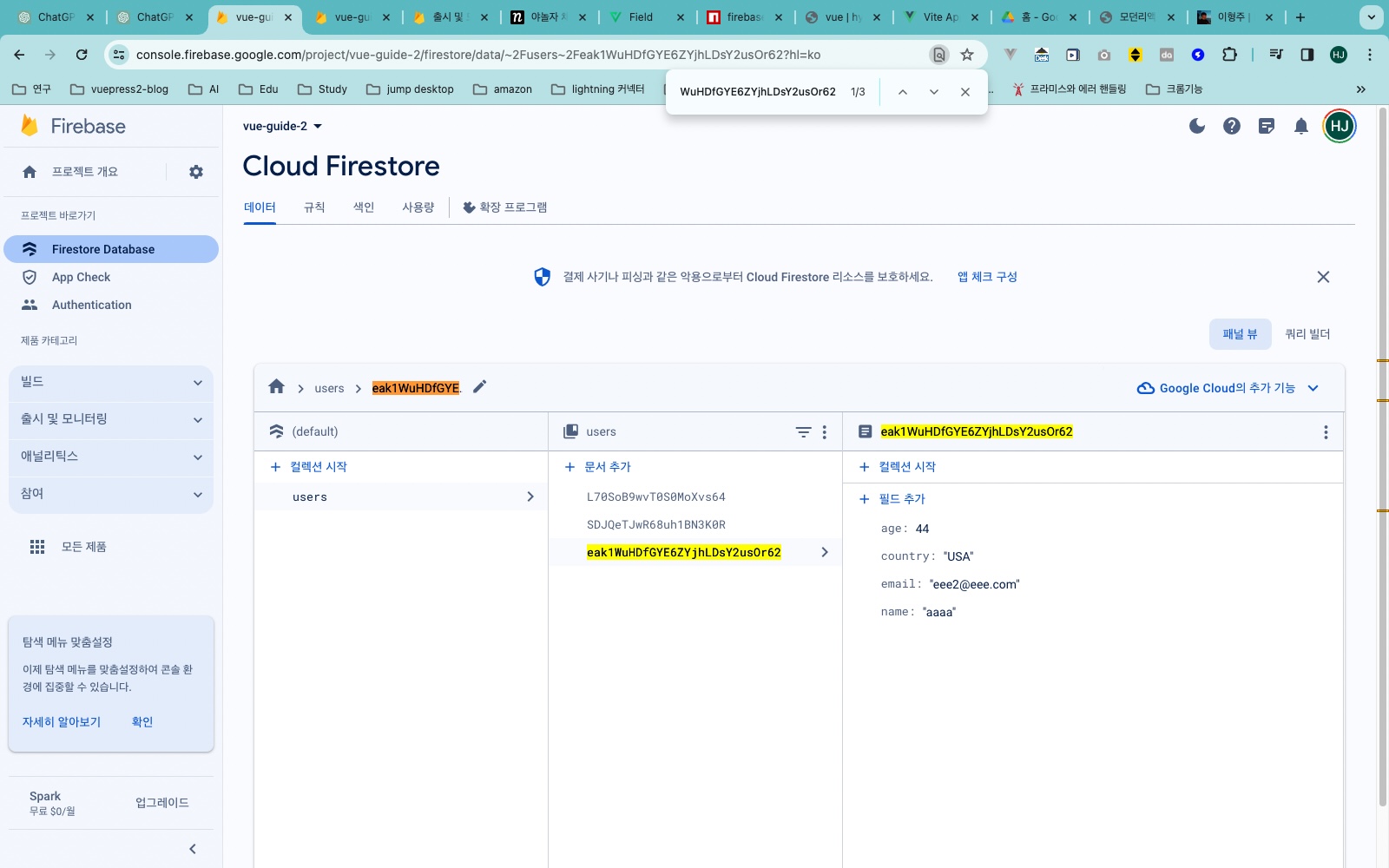The height and width of the screenshot is (868, 1389).
Task: Open release notes icon in header
Action: click(1267, 126)
